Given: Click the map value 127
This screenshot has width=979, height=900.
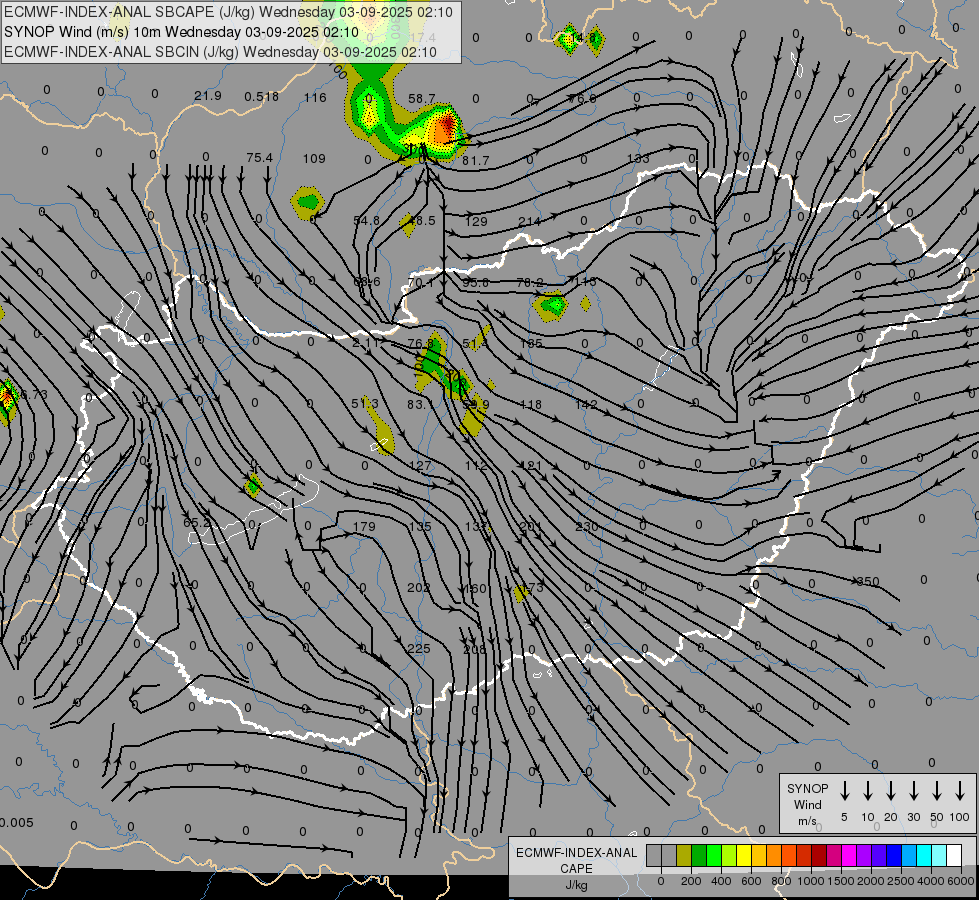Looking at the screenshot, I should tap(420, 465).
